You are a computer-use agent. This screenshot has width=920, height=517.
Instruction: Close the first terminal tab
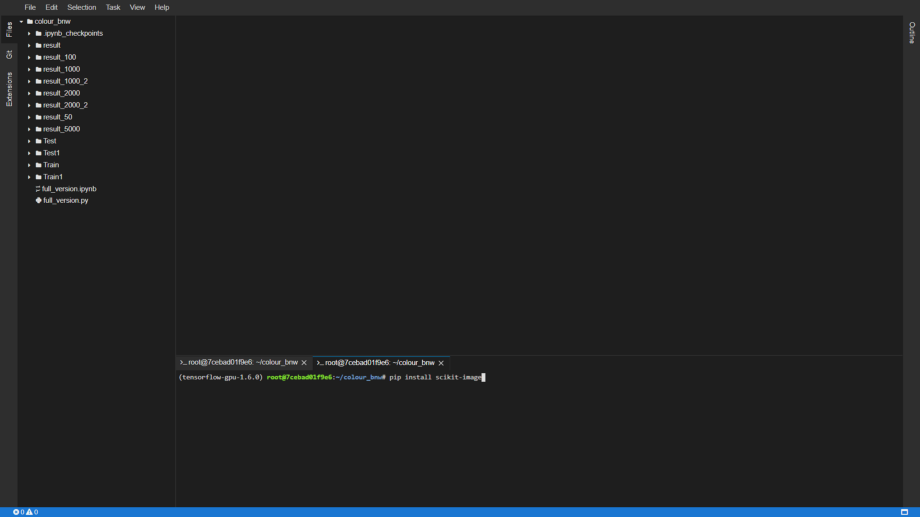pos(304,363)
